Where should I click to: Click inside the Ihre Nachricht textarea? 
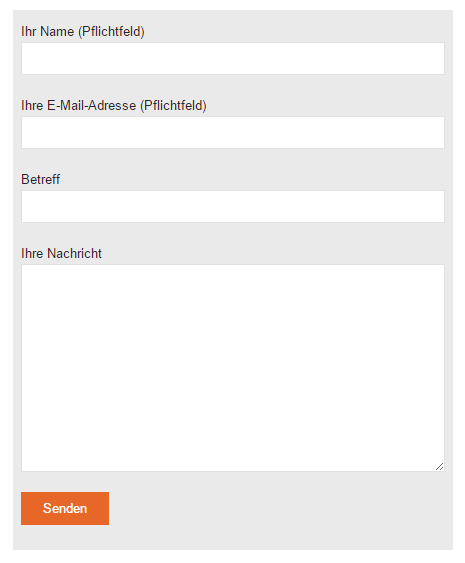pos(233,368)
